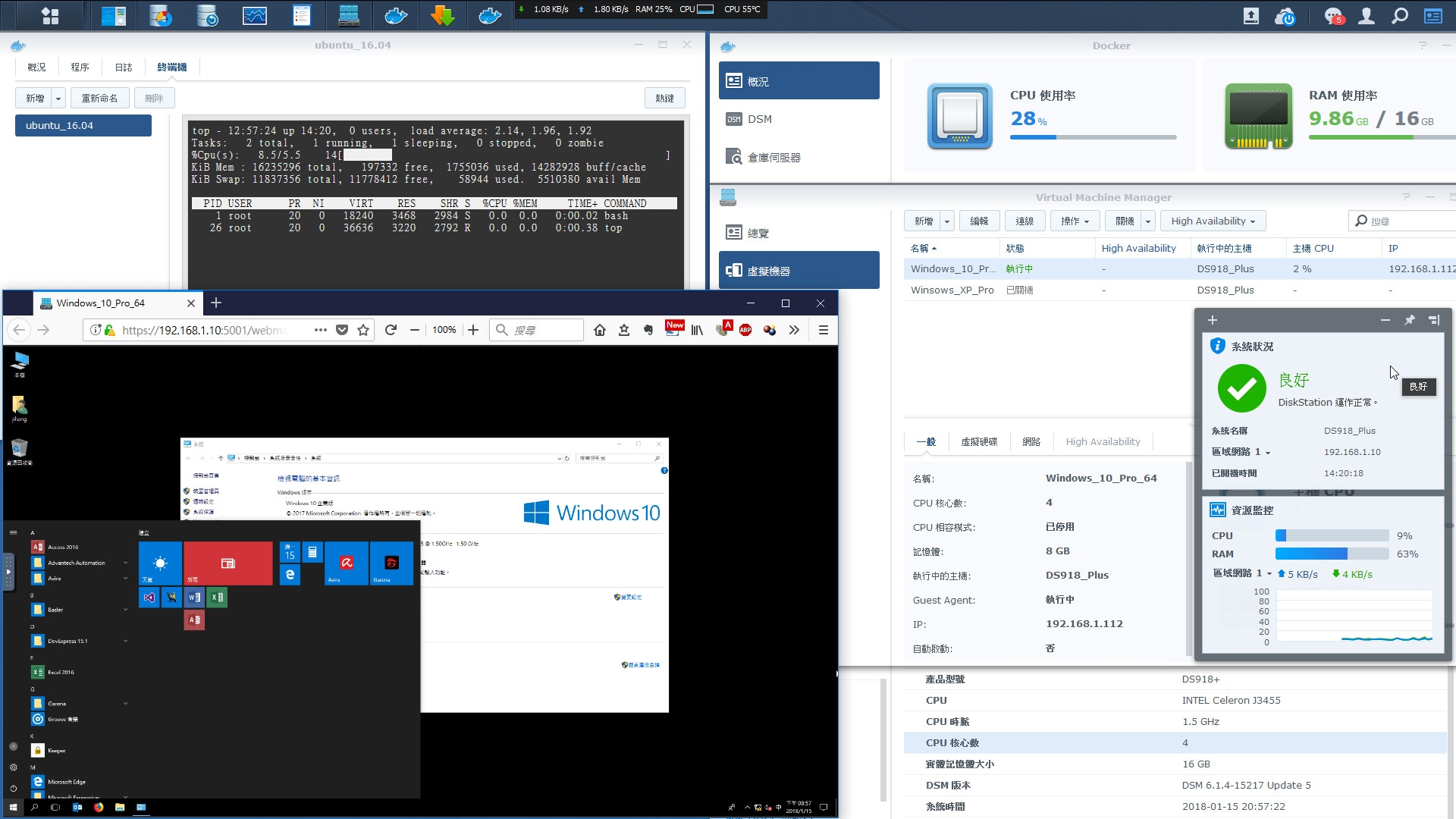Viewport: 1456px width, 819px height.
Task: Show more Firefox toolbar tools chevron
Action: click(x=794, y=330)
